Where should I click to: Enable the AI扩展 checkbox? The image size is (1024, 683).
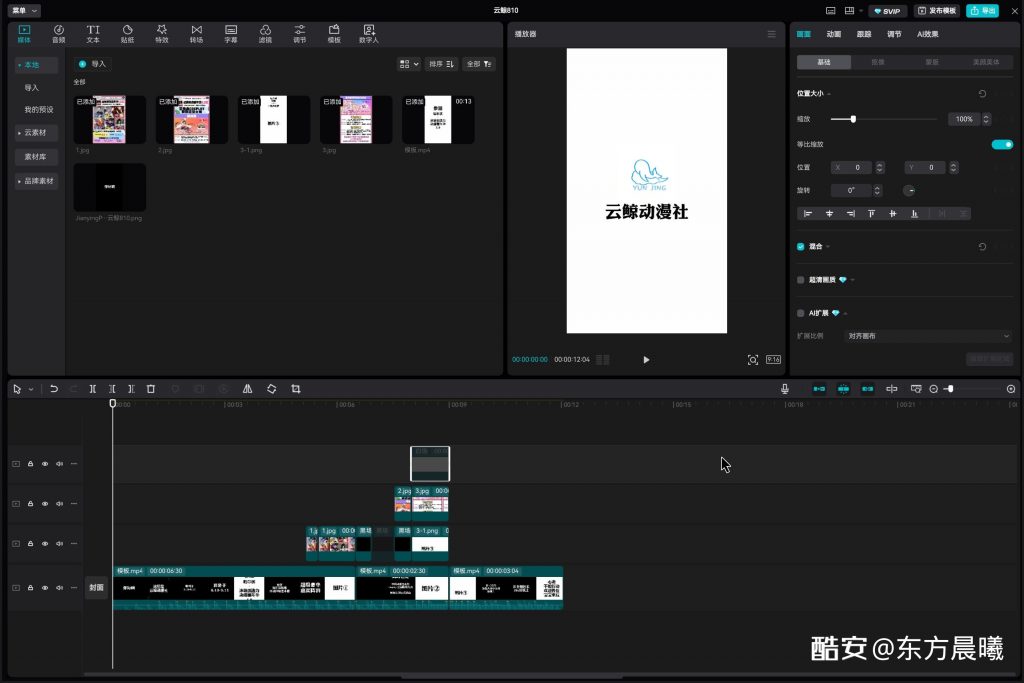click(801, 313)
